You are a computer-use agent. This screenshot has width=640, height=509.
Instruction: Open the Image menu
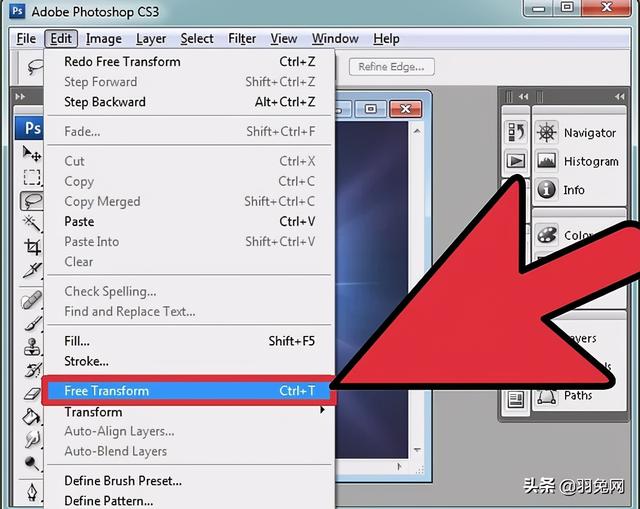tap(104, 39)
